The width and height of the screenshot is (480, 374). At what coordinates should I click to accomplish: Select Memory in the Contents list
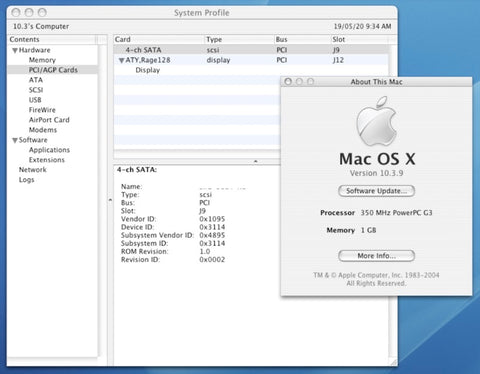click(42, 60)
